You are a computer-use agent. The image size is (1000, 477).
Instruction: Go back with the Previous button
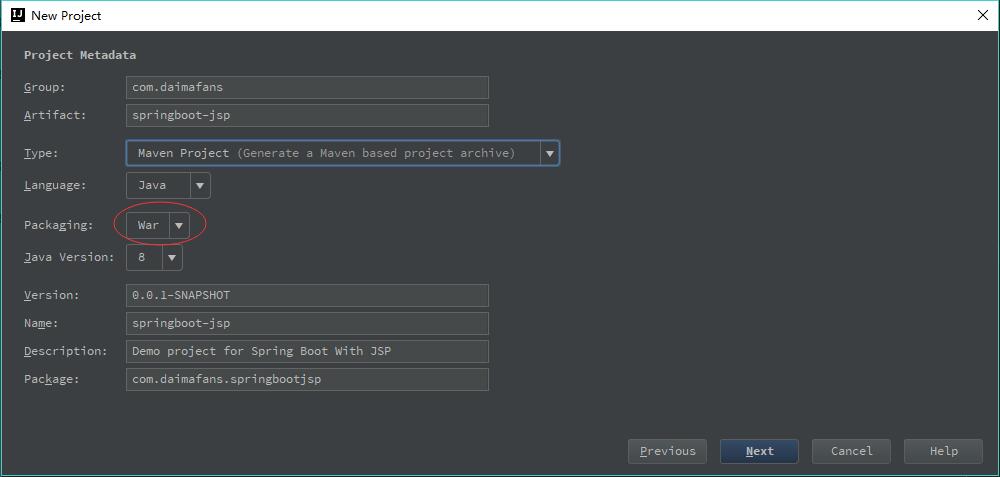click(667, 451)
